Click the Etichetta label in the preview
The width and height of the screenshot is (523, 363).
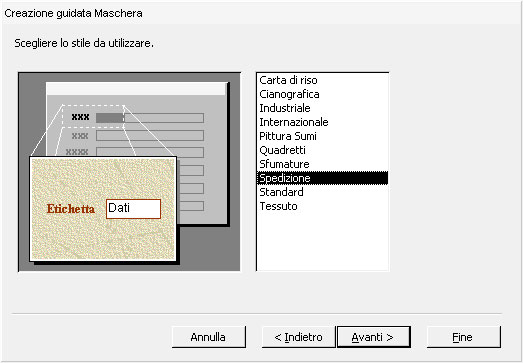71,209
